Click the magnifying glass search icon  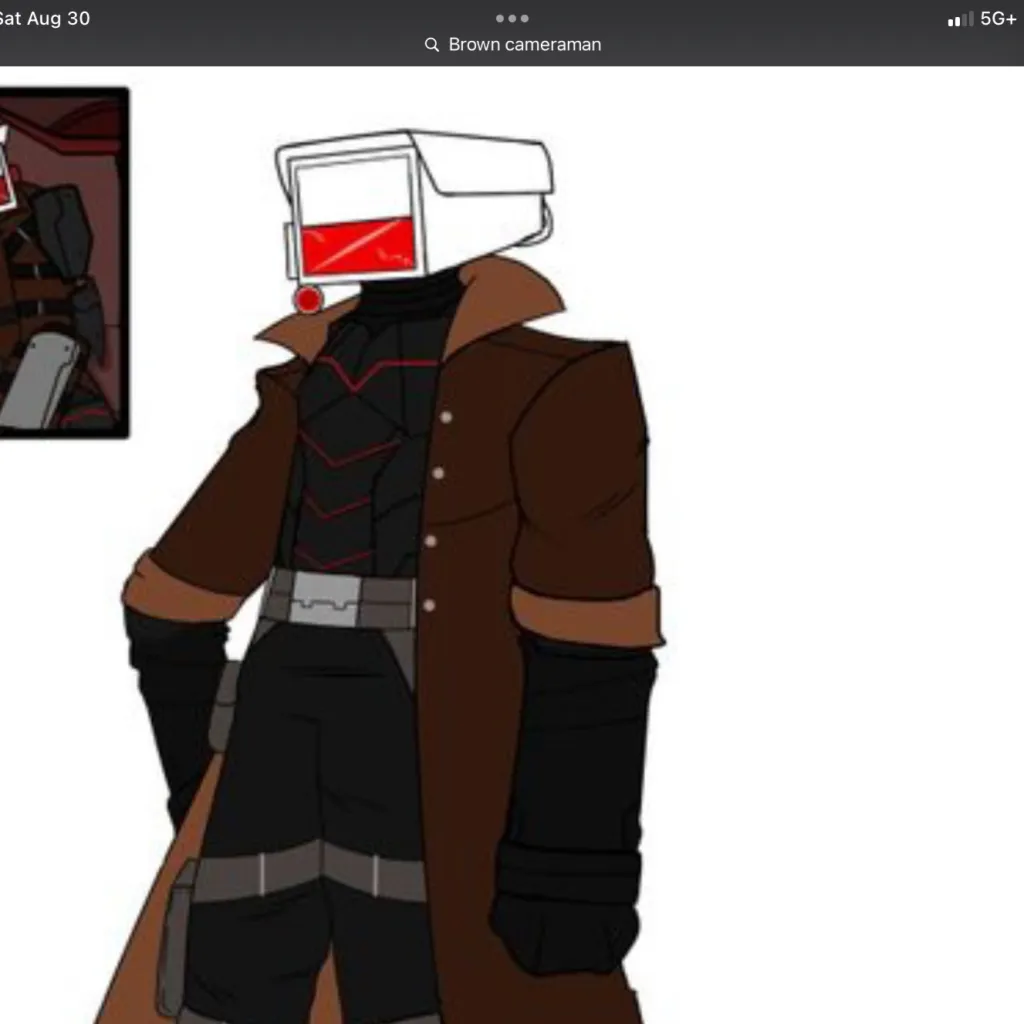point(432,45)
